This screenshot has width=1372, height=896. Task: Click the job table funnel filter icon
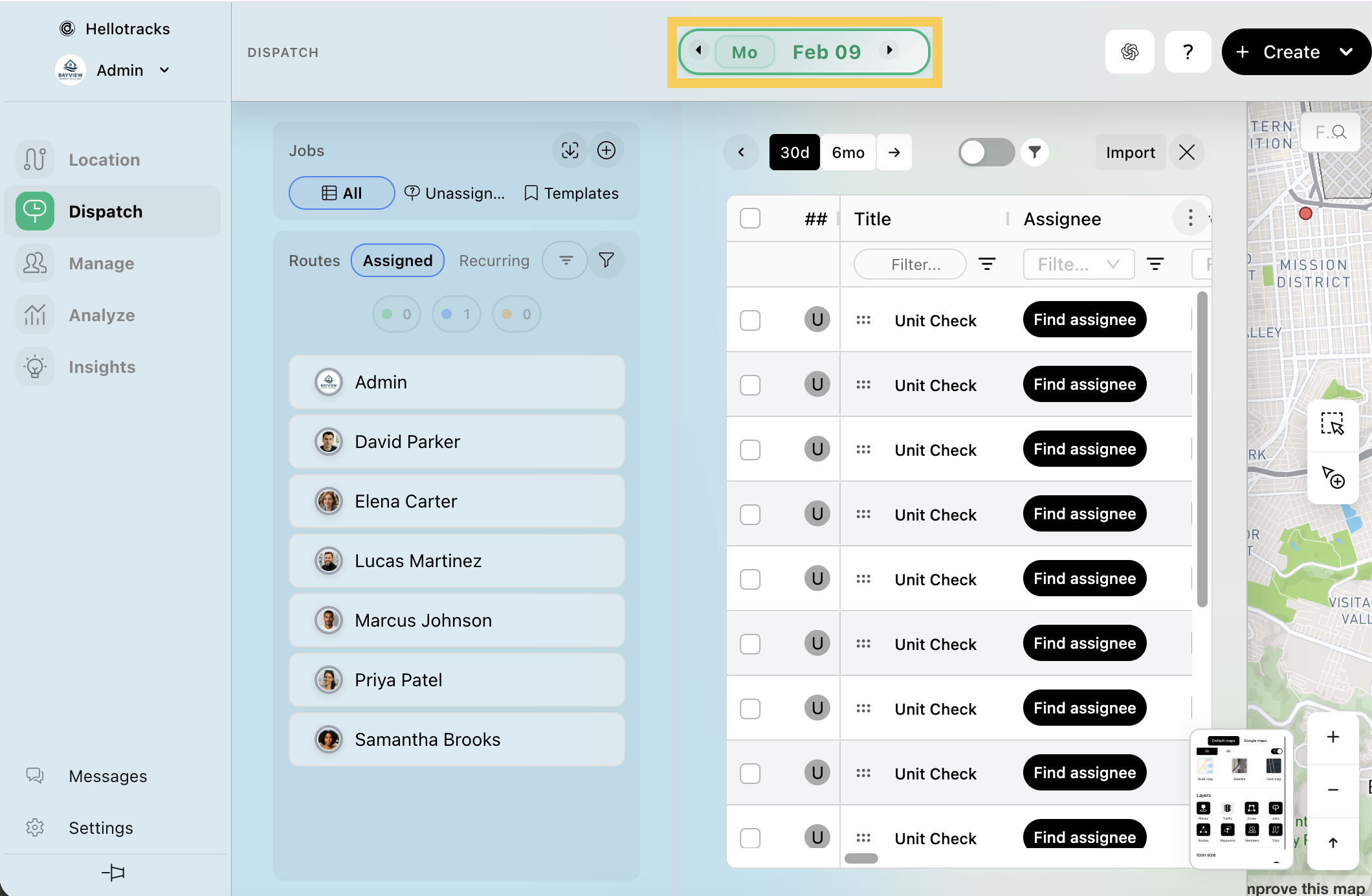[1034, 152]
